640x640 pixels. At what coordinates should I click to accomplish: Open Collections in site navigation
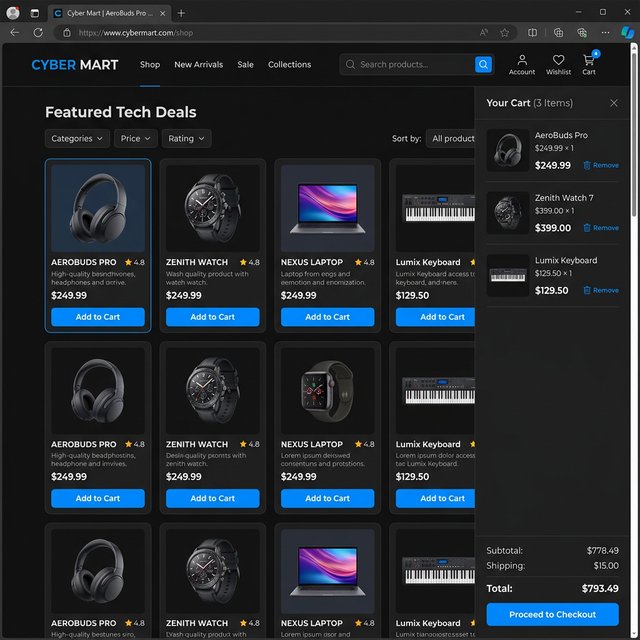[x=289, y=64]
